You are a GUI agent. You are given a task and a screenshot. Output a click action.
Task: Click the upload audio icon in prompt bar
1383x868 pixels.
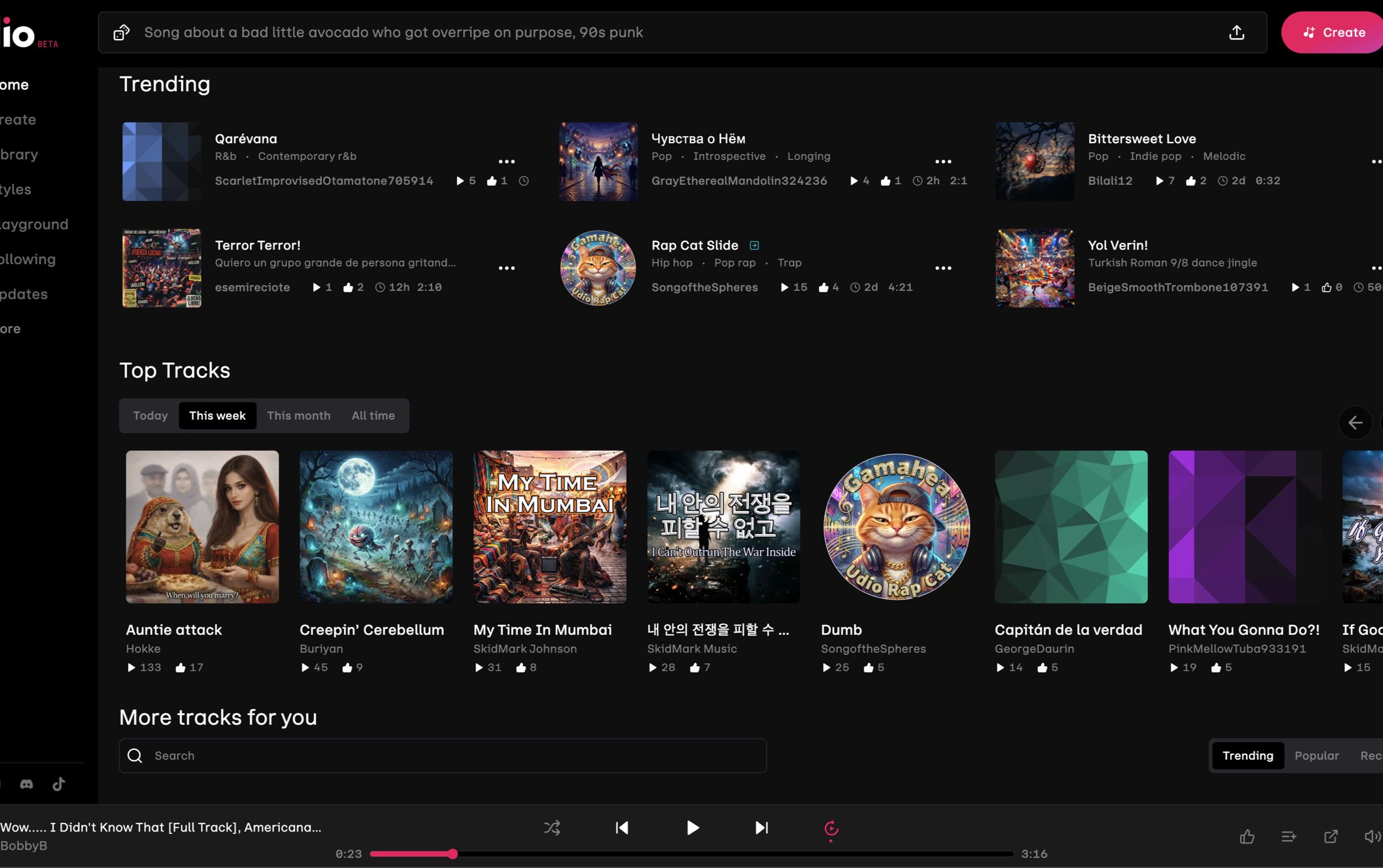pyautogui.click(x=1236, y=32)
